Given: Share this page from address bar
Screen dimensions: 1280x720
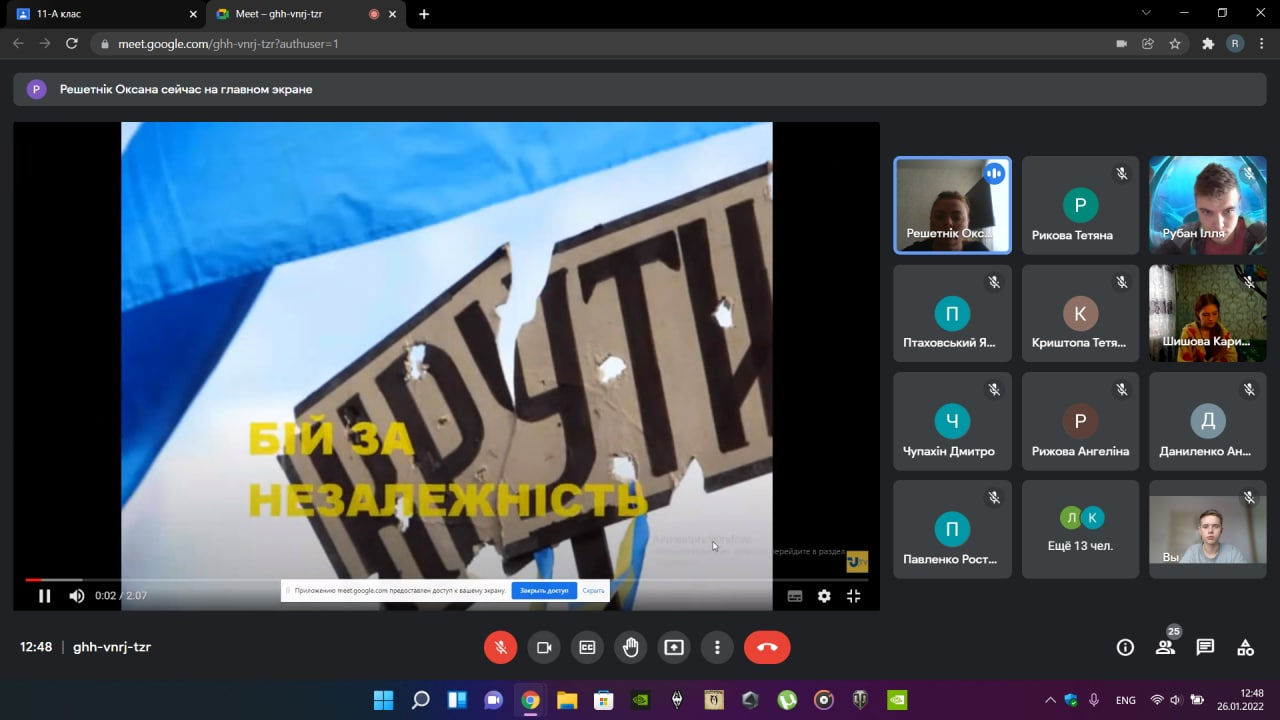Looking at the screenshot, I should [1148, 44].
